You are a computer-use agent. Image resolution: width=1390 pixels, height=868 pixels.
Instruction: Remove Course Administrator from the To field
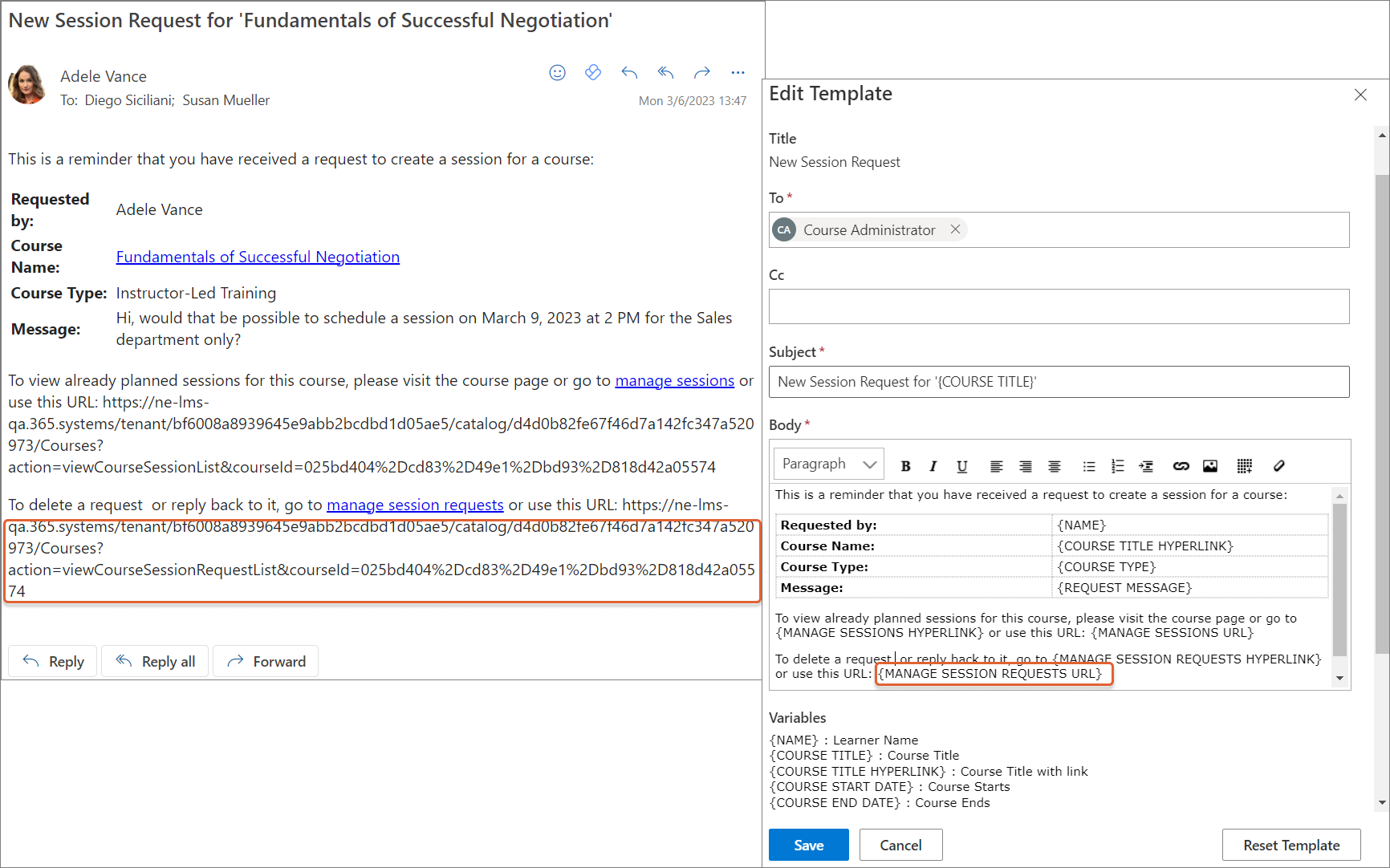tap(955, 229)
